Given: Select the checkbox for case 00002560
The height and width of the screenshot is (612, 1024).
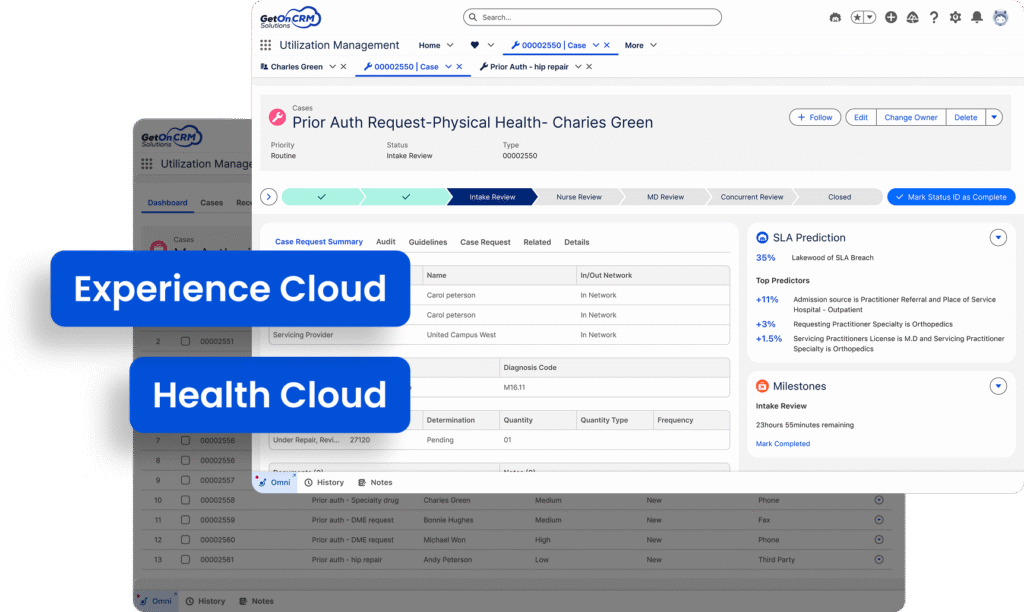Looking at the screenshot, I should pyautogui.click(x=185, y=540).
